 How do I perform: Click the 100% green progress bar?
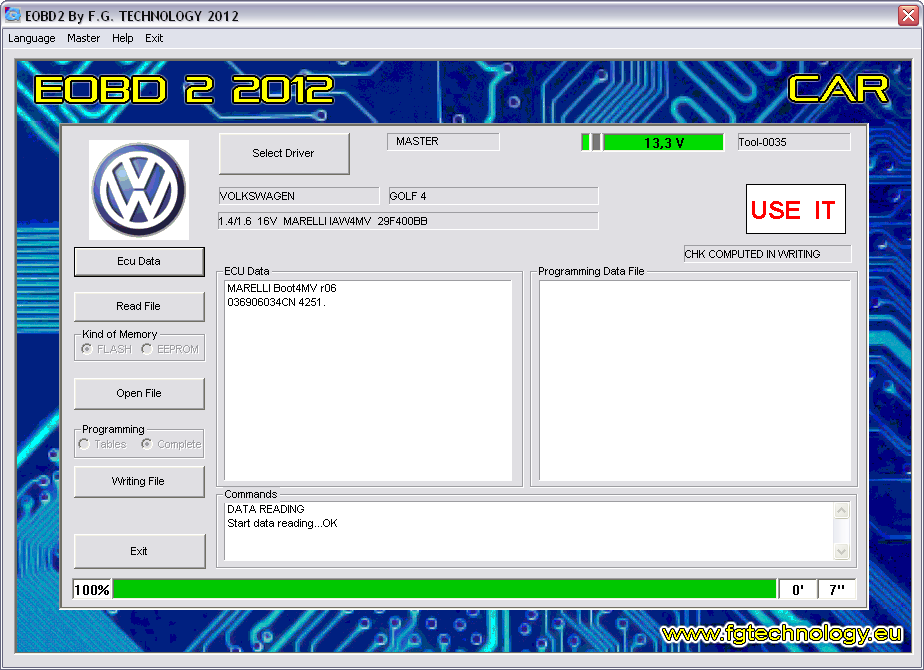point(444,589)
